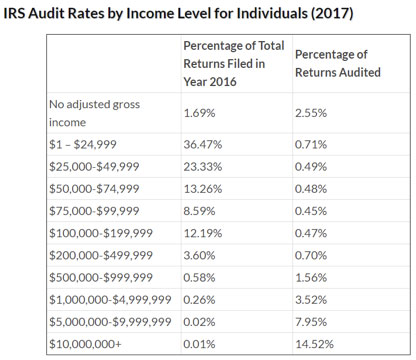Click the $500,000-$999,999 income range cell
This screenshot has width=416, height=360.
tap(101, 278)
